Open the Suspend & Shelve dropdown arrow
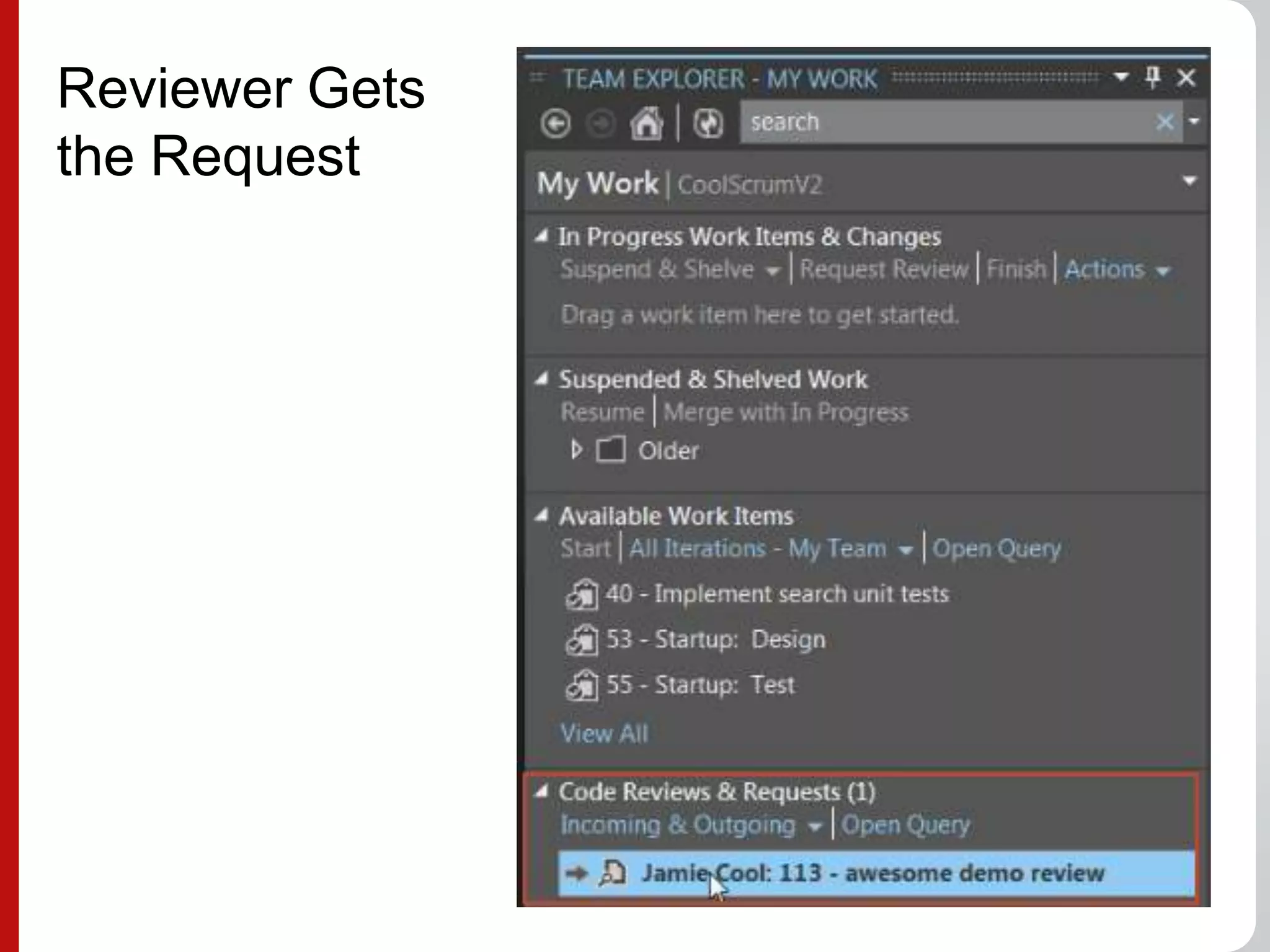Screen dimensions: 1270x952 773,272
